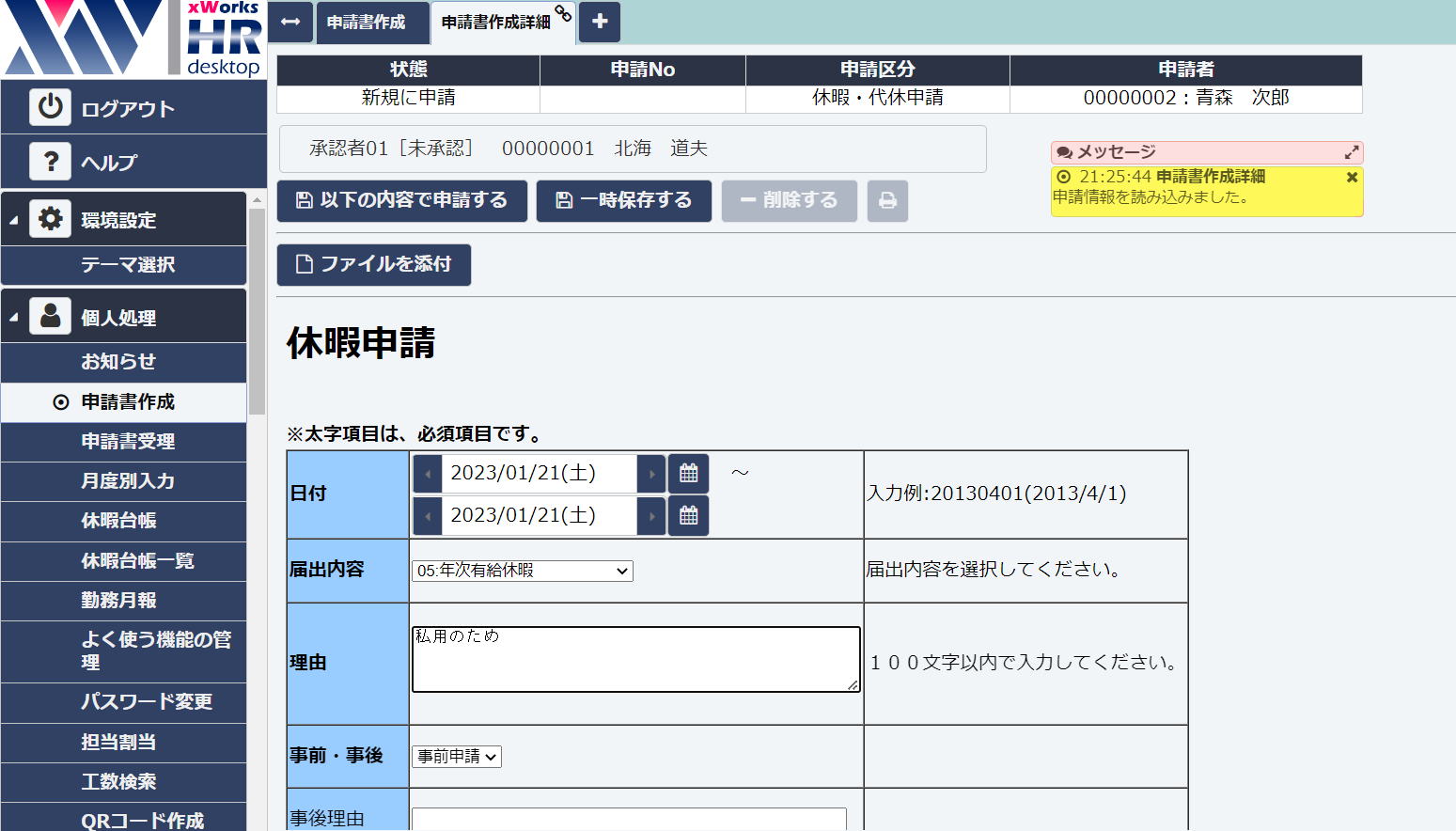Open the 事前申請 dropdown
Screen dimensions: 1456x831
457,757
